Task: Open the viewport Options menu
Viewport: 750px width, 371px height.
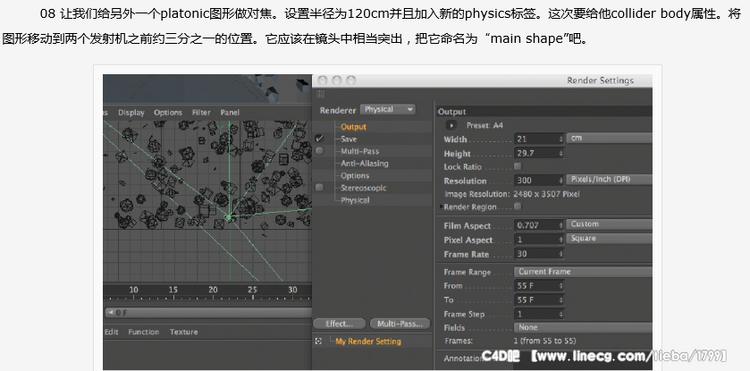Action: (x=168, y=113)
